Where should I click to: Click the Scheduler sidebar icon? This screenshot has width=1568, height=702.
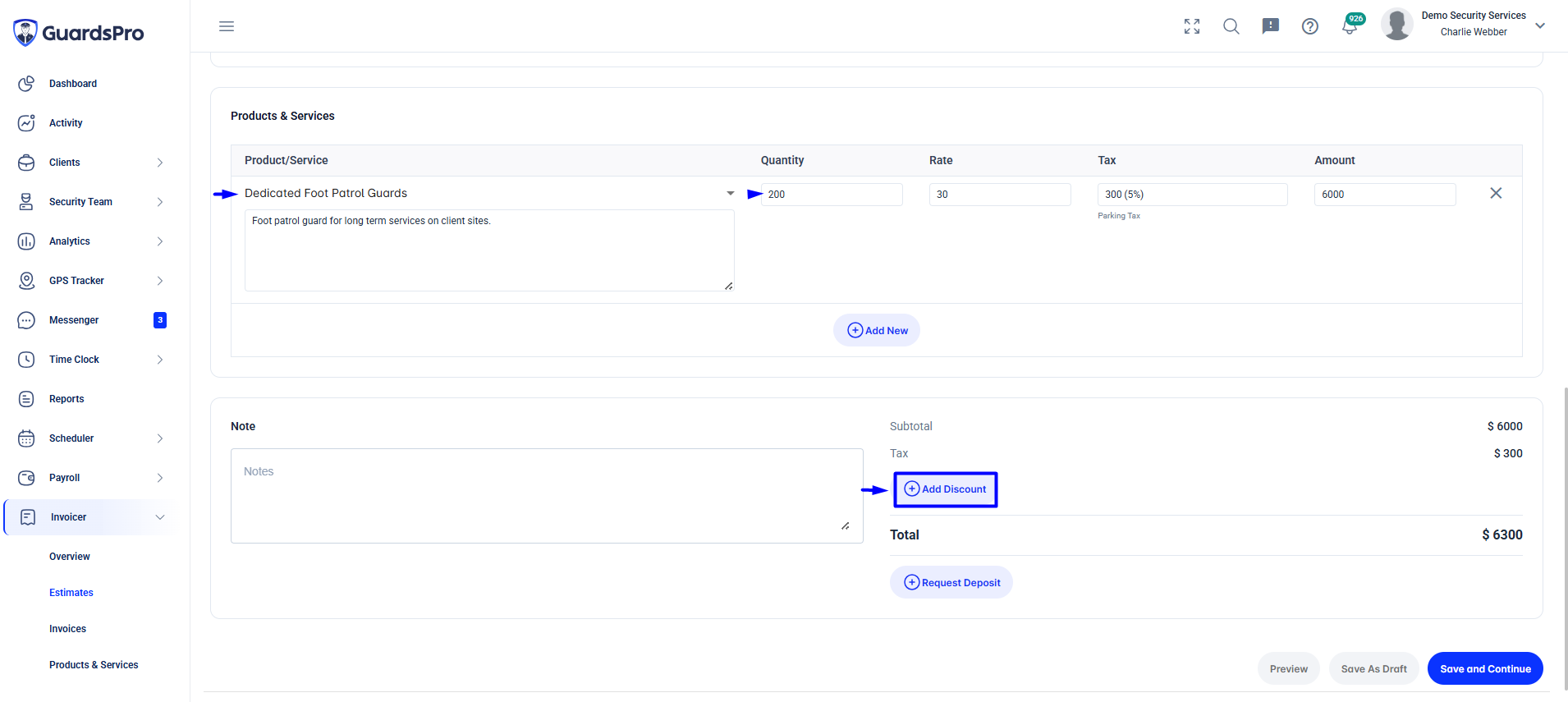(x=26, y=438)
